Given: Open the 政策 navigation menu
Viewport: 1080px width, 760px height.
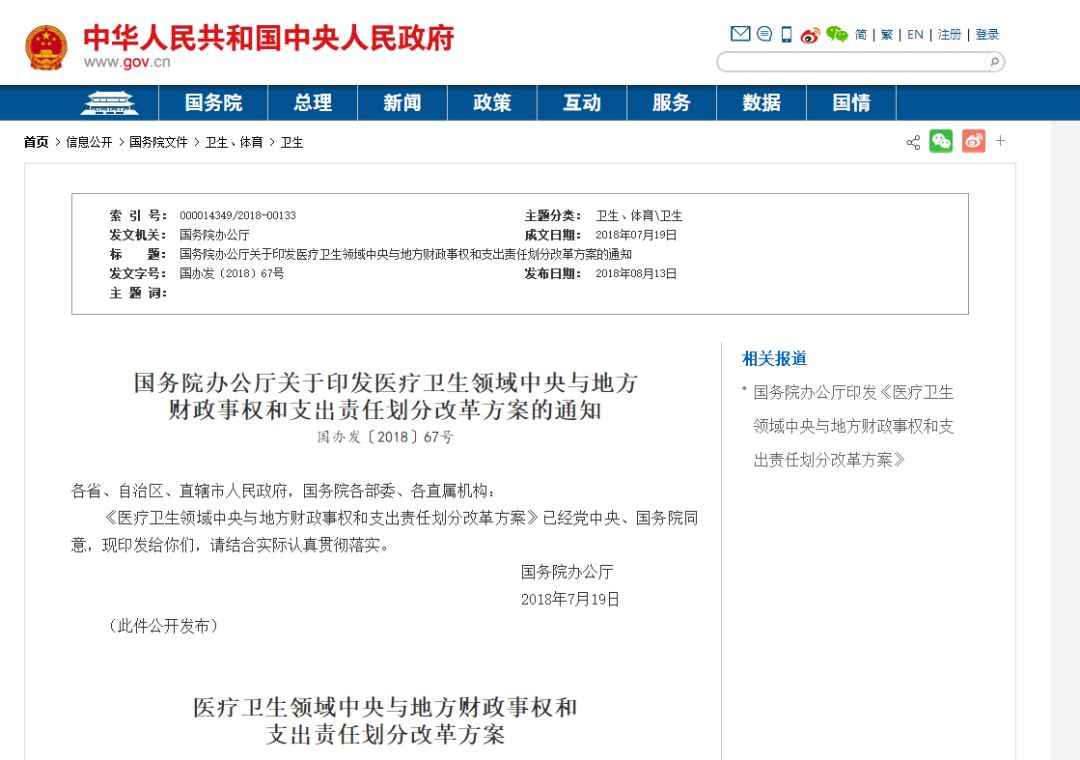Looking at the screenshot, I should 492,102.
